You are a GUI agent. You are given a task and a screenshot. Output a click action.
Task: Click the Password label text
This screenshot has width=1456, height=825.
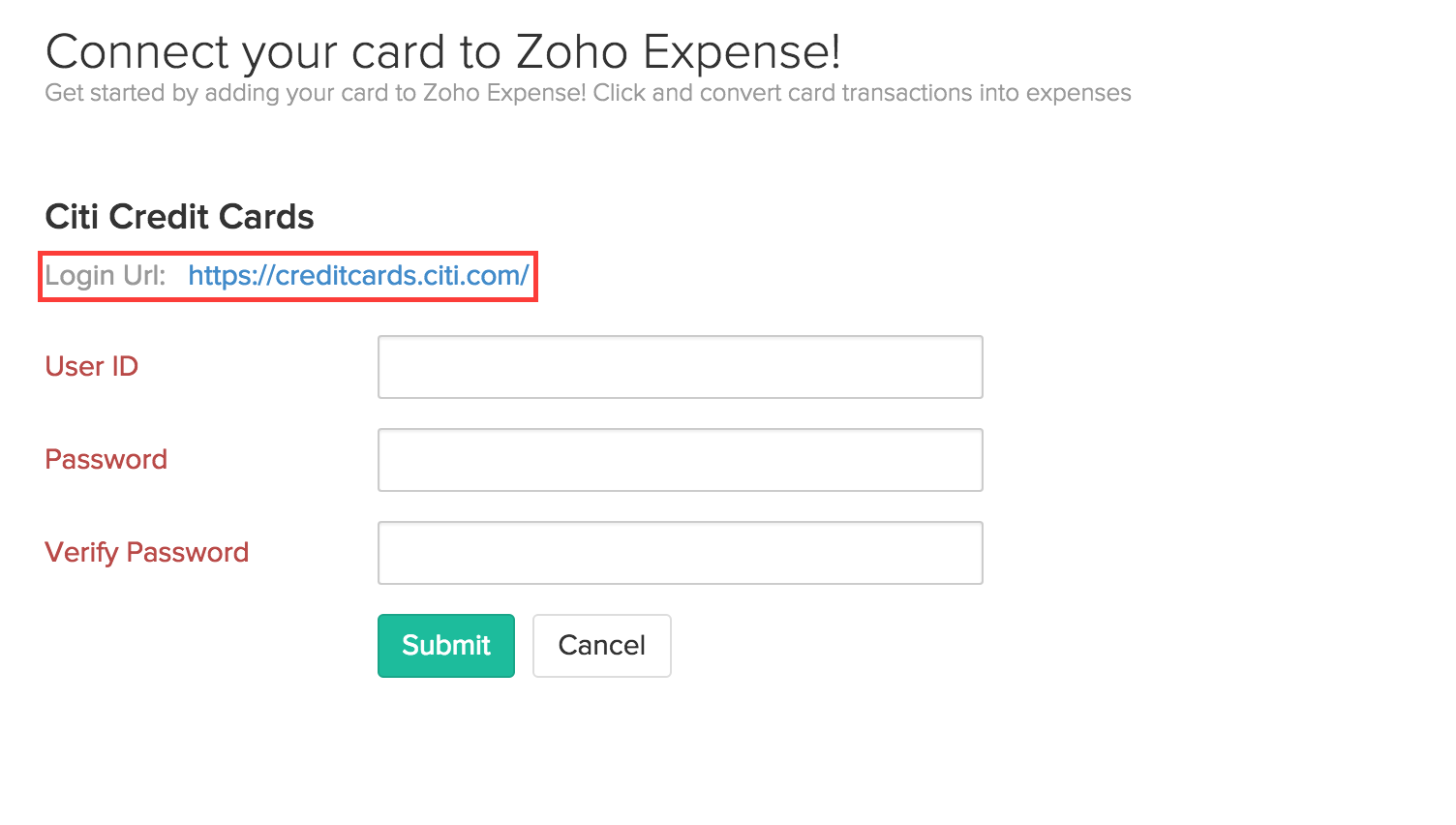tap(106, 459)
